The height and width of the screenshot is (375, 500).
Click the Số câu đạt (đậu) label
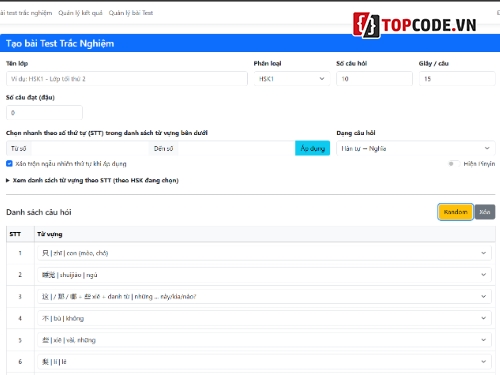pyautogui.click(x=30, y=97)
